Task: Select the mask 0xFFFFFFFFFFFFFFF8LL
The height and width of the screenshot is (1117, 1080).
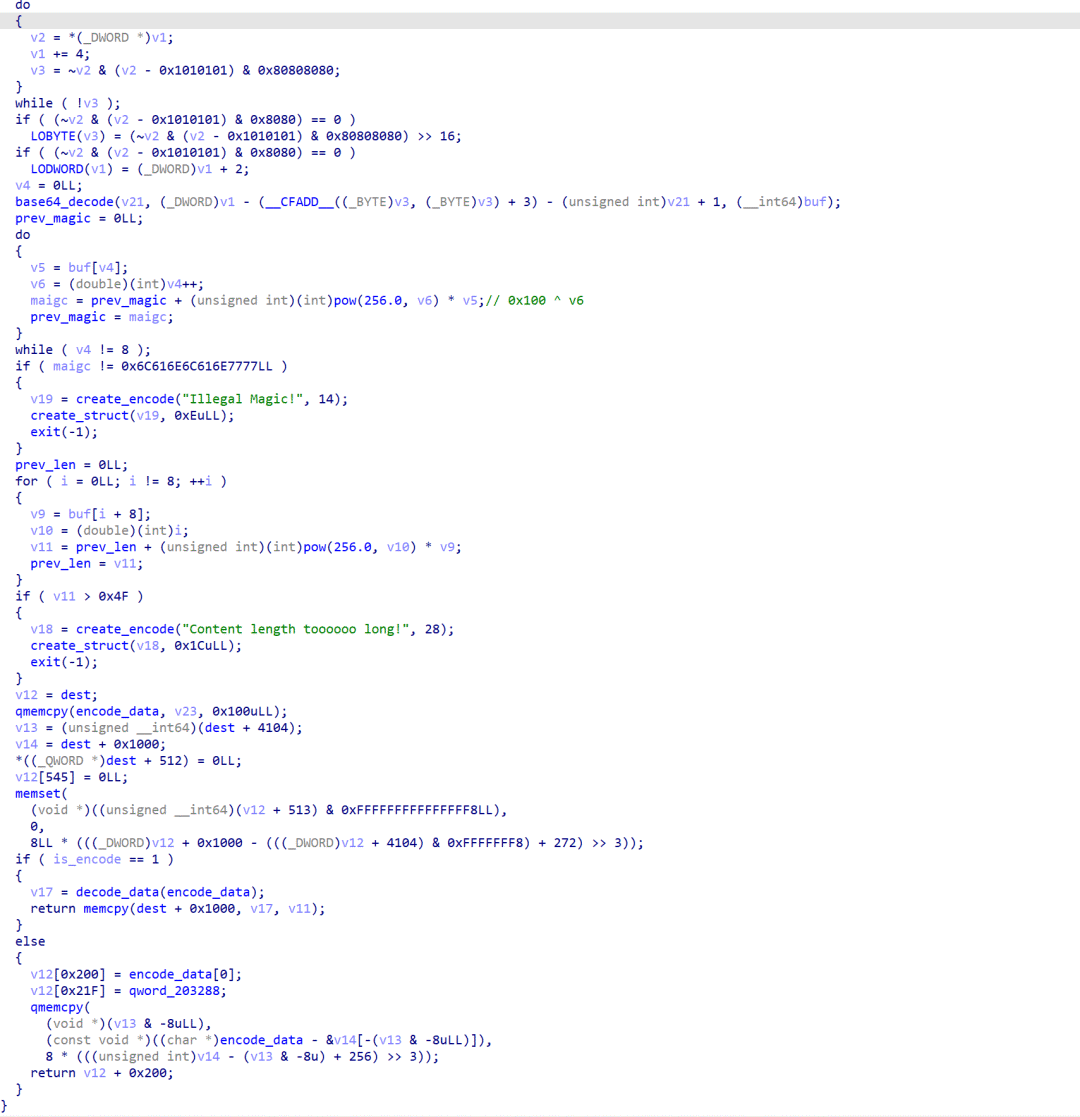Action: pyautogui.click(x=417, y=810)
